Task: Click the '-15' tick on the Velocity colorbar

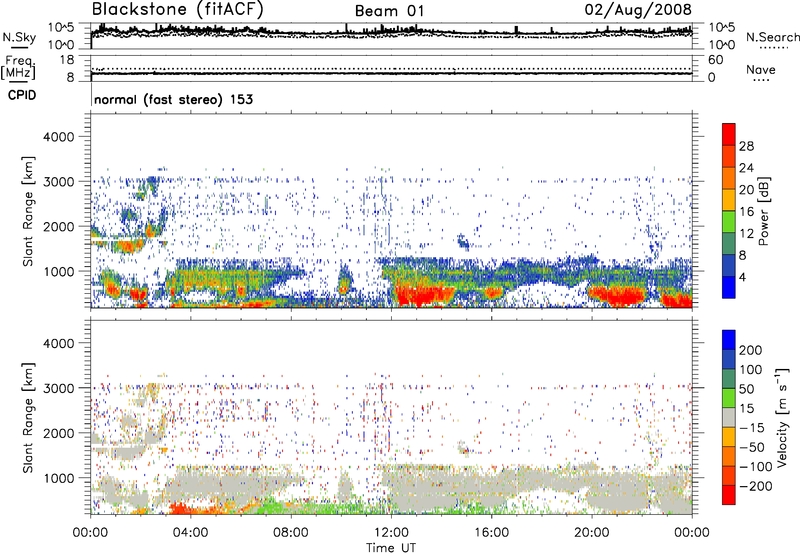Action: (751, 427)
